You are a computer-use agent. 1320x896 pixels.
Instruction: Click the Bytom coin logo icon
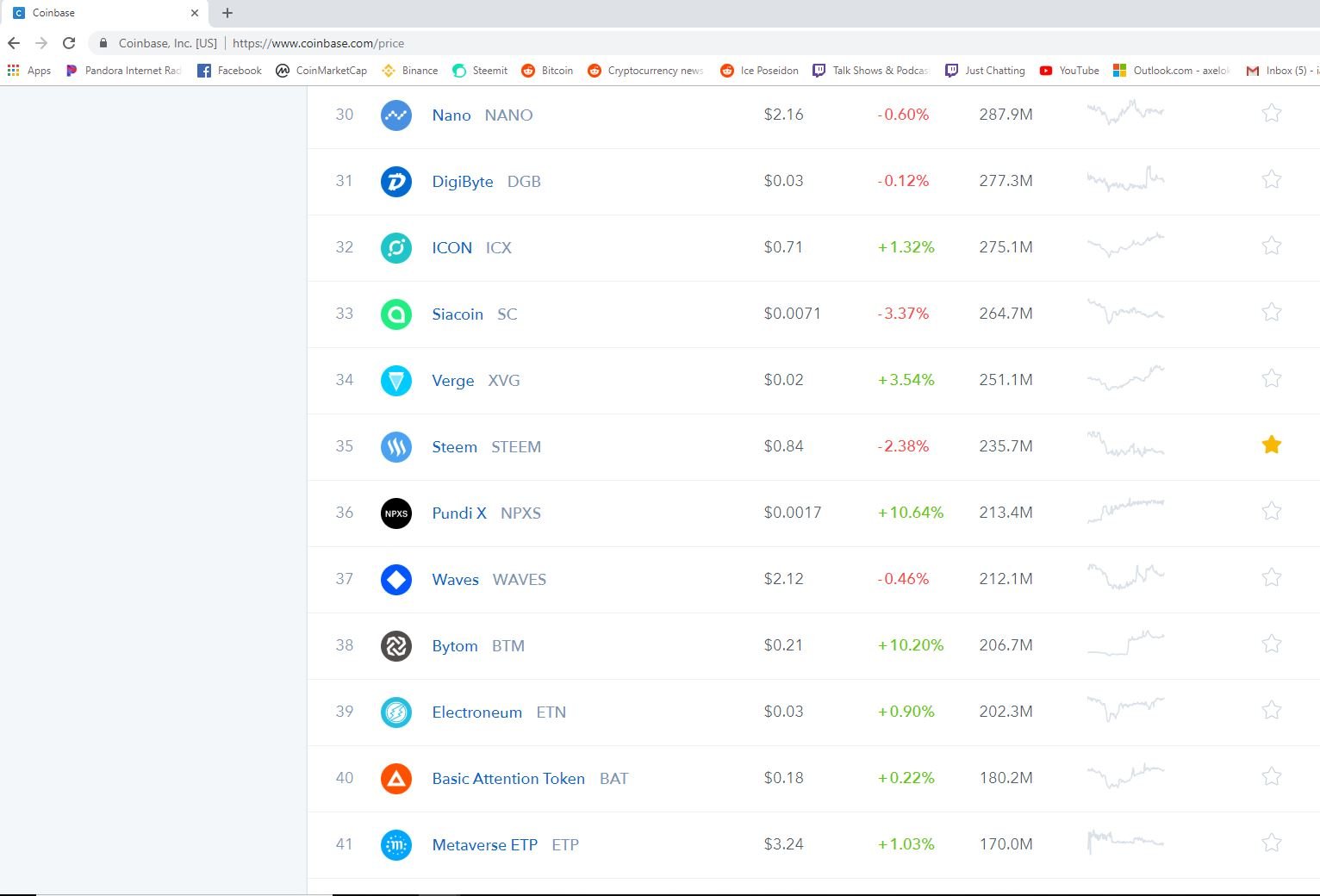(396, 646)
